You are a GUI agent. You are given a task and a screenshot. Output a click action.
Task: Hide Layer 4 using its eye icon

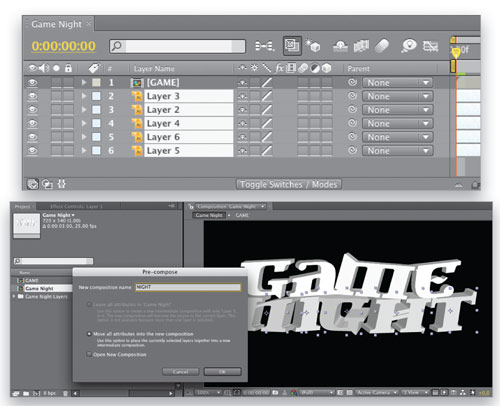pyautogui.click(x=32, y=123)
